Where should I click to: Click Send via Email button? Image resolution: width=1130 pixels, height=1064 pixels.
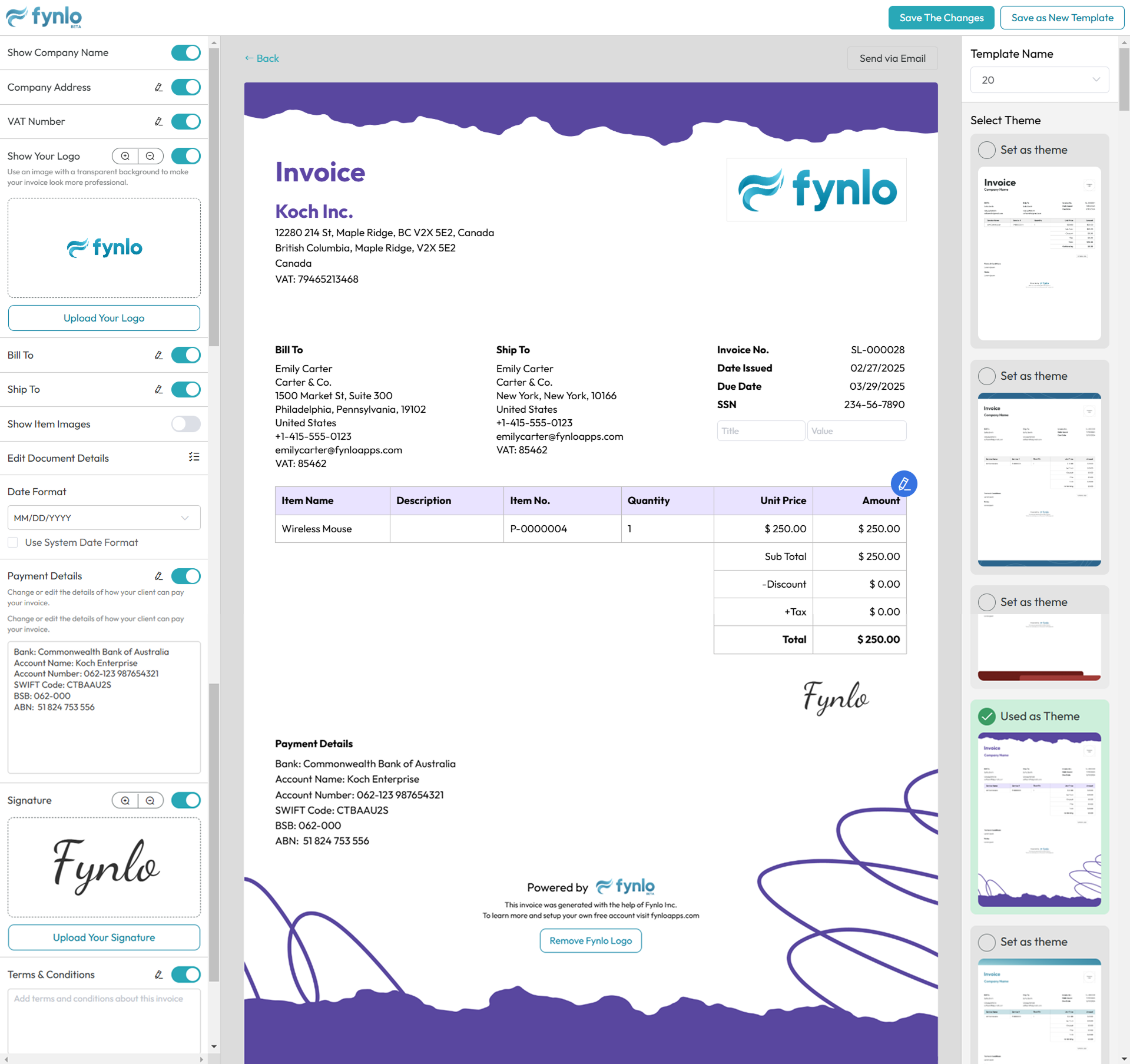(x=892, y=58)
